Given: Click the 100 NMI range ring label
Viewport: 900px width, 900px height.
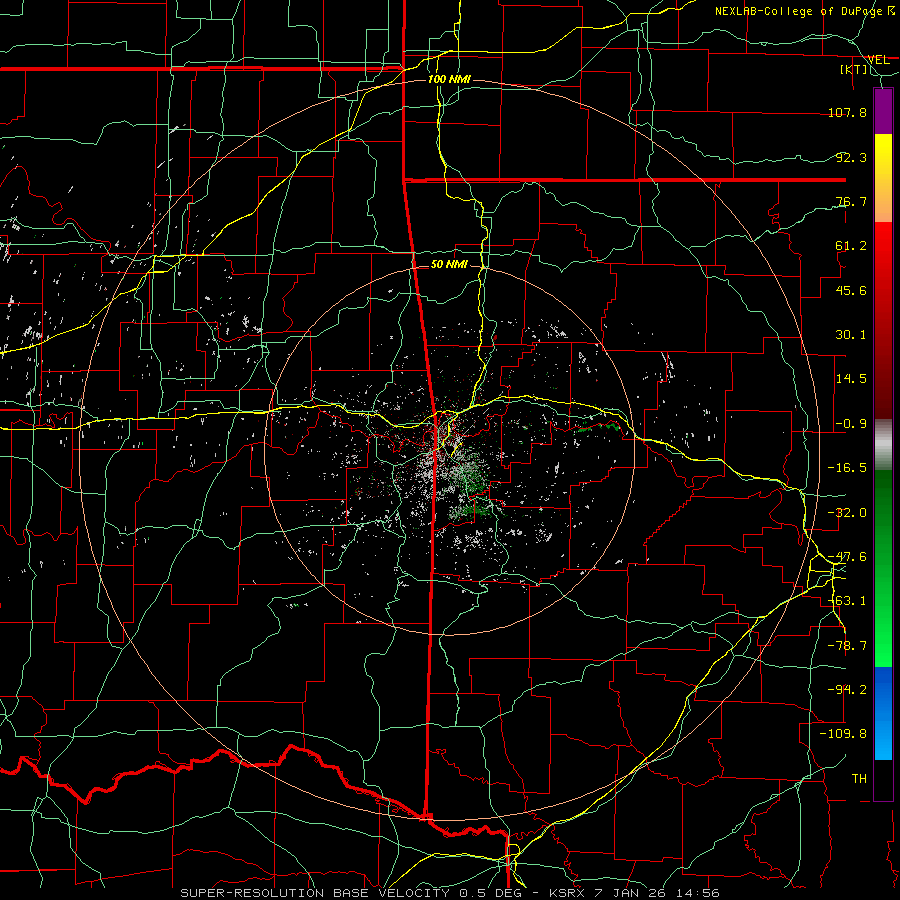Looking at the screenshot, I should [449, 79].
